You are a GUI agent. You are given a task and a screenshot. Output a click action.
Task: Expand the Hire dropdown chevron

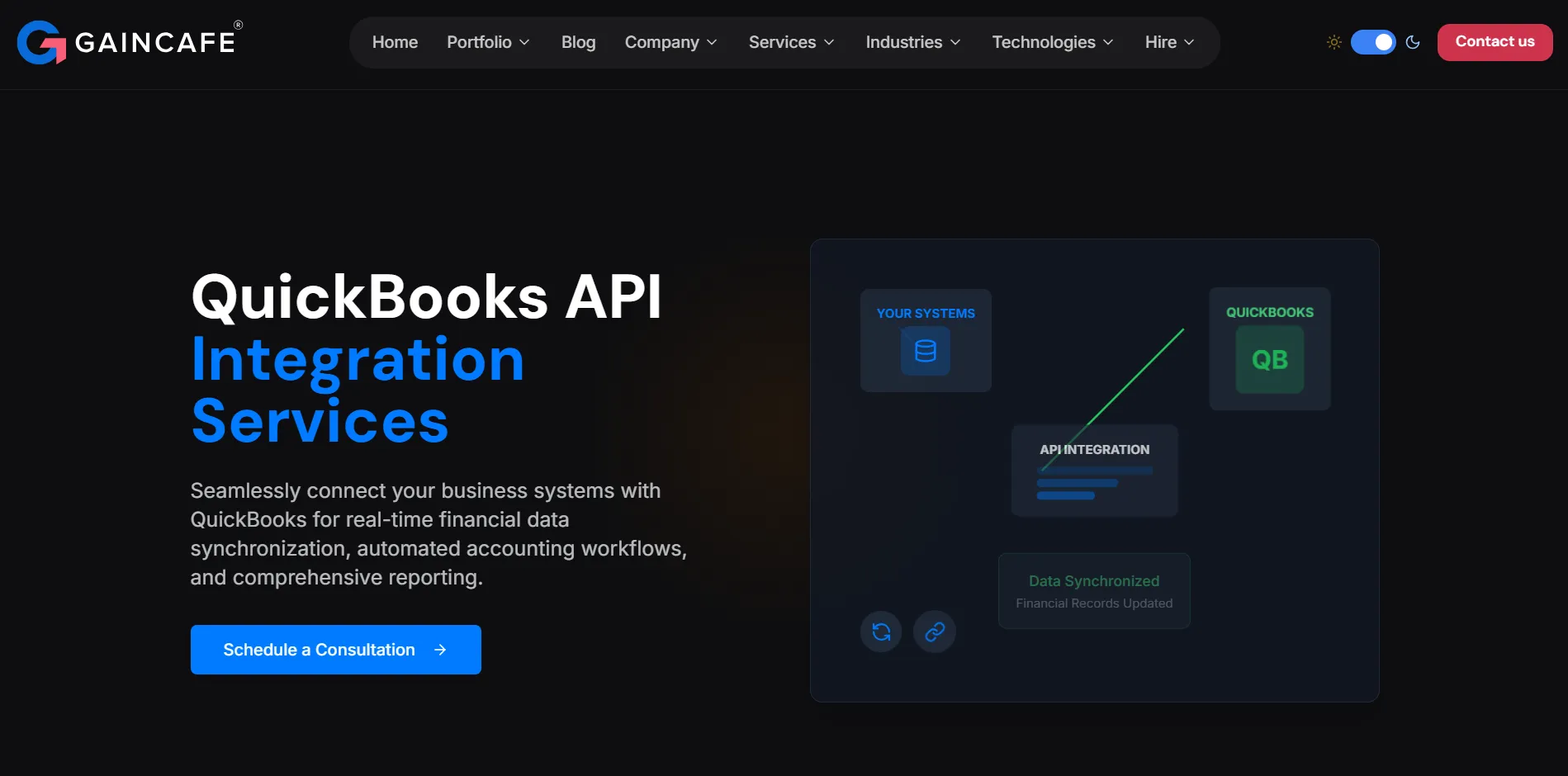point(1189,42)
